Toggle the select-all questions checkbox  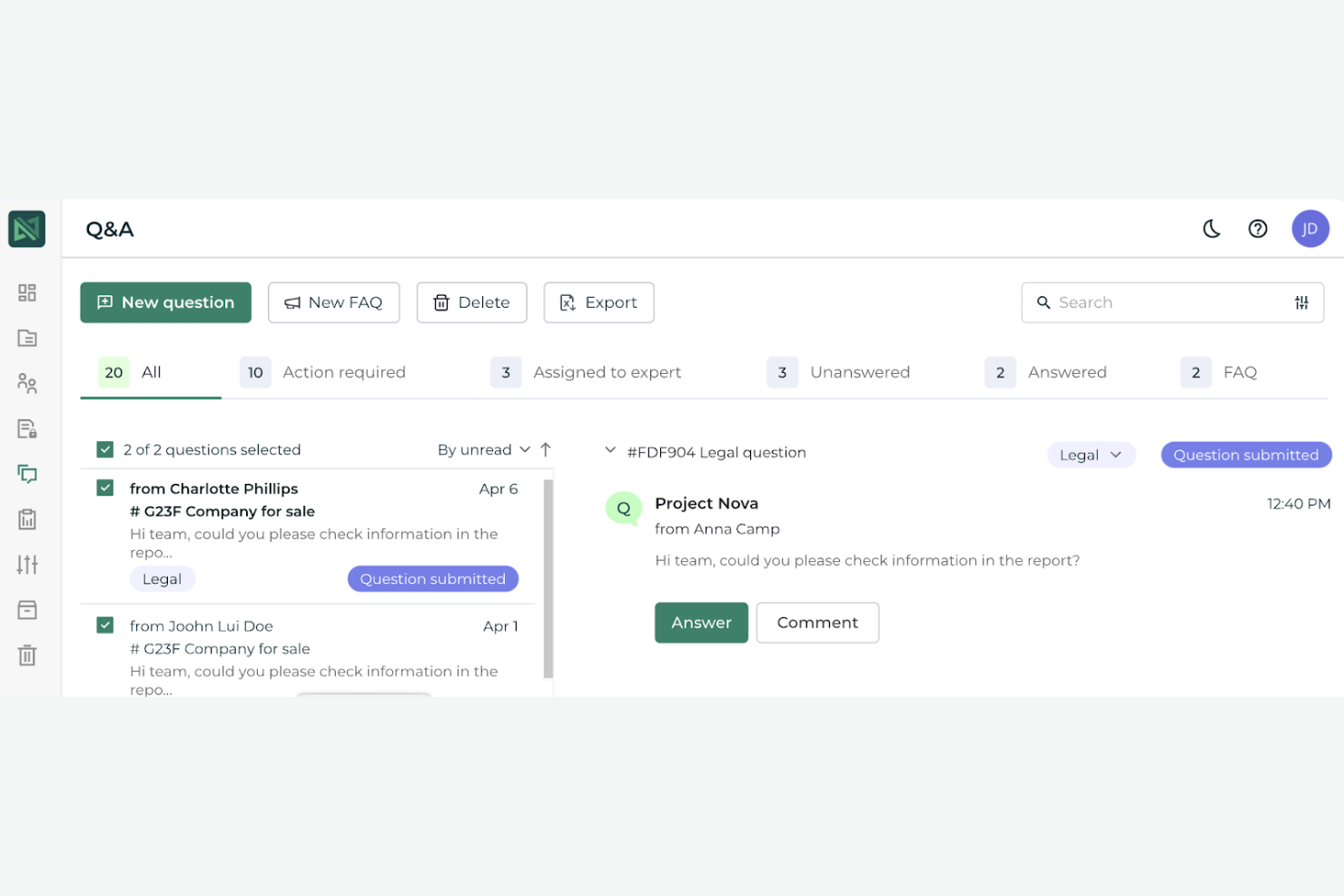coord(104,448)
